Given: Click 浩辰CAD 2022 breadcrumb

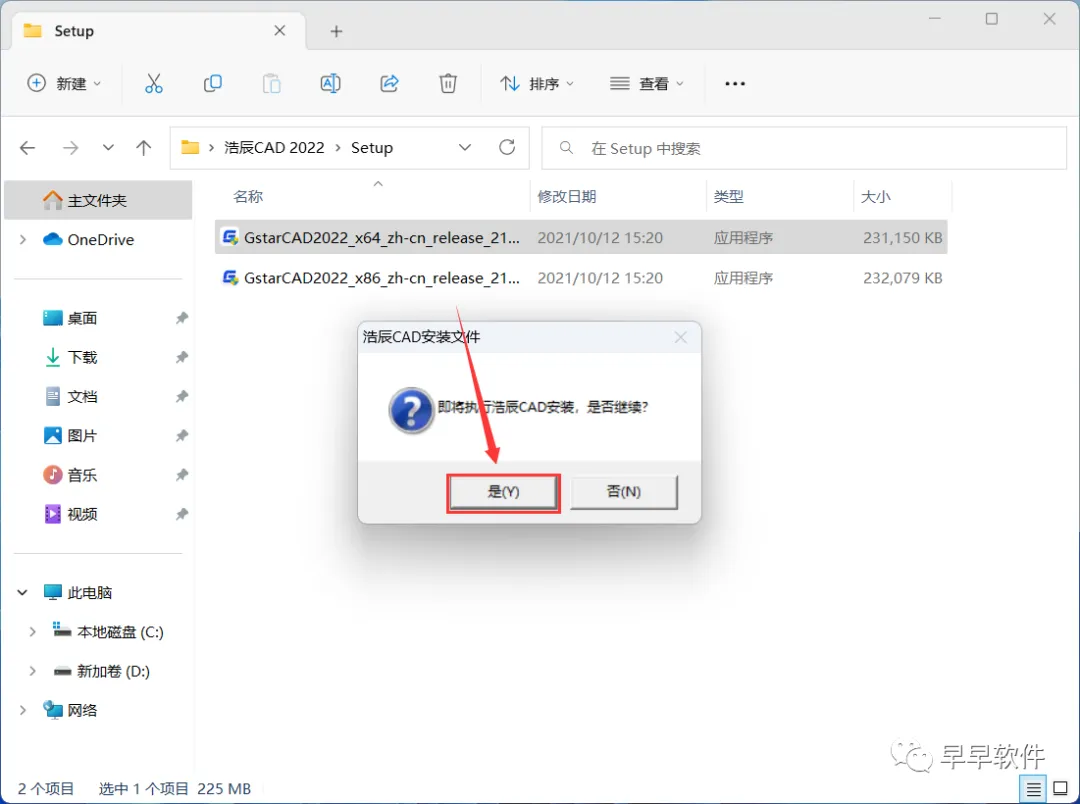Looking at the screenshot, I should point(274,147).
